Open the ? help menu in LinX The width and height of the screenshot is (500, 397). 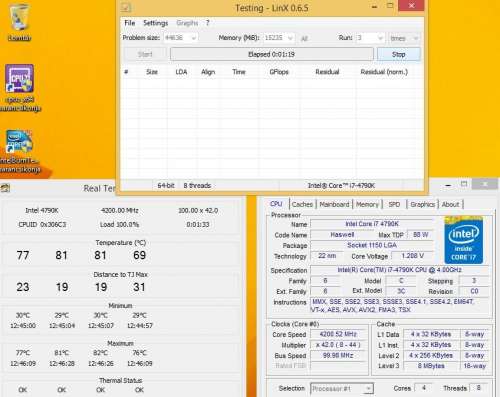(x=208, y=23)
